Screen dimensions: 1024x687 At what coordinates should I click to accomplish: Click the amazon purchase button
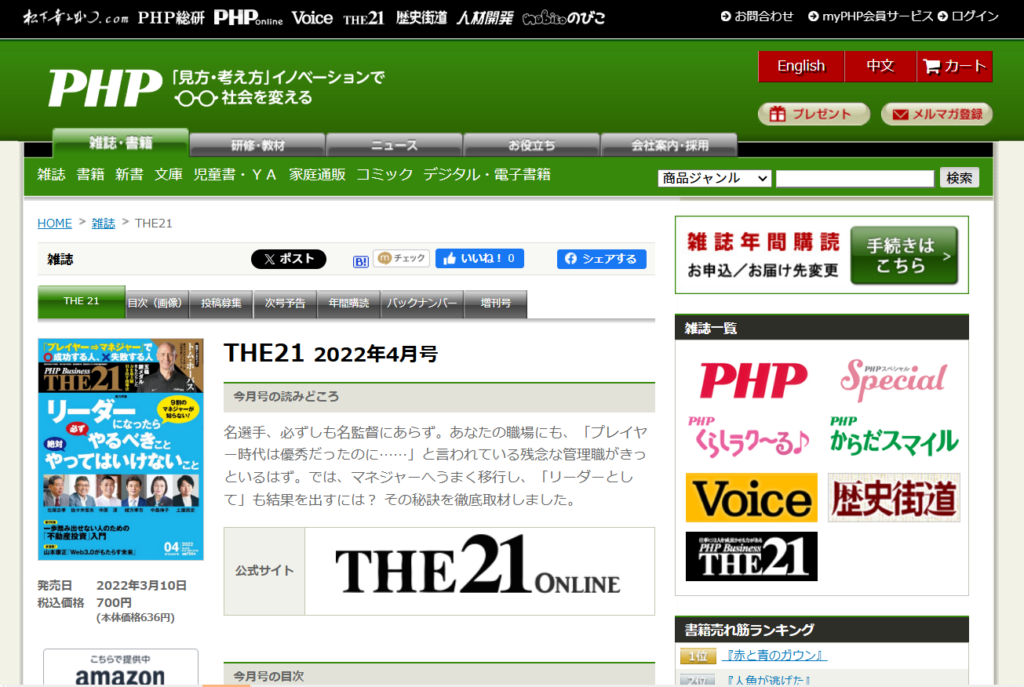coord(121,667)
